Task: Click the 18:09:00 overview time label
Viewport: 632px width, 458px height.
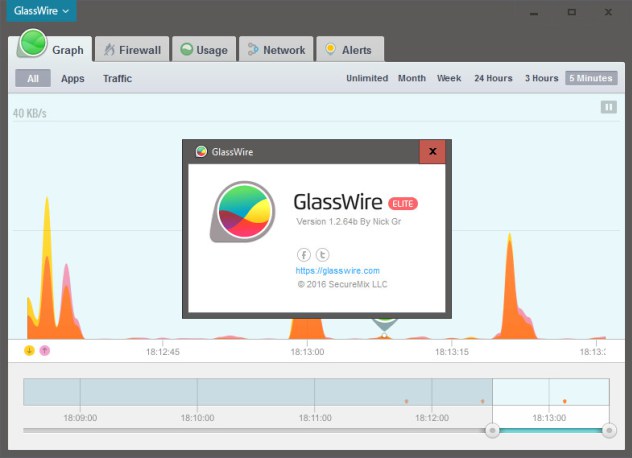Action: pos(80,418)
